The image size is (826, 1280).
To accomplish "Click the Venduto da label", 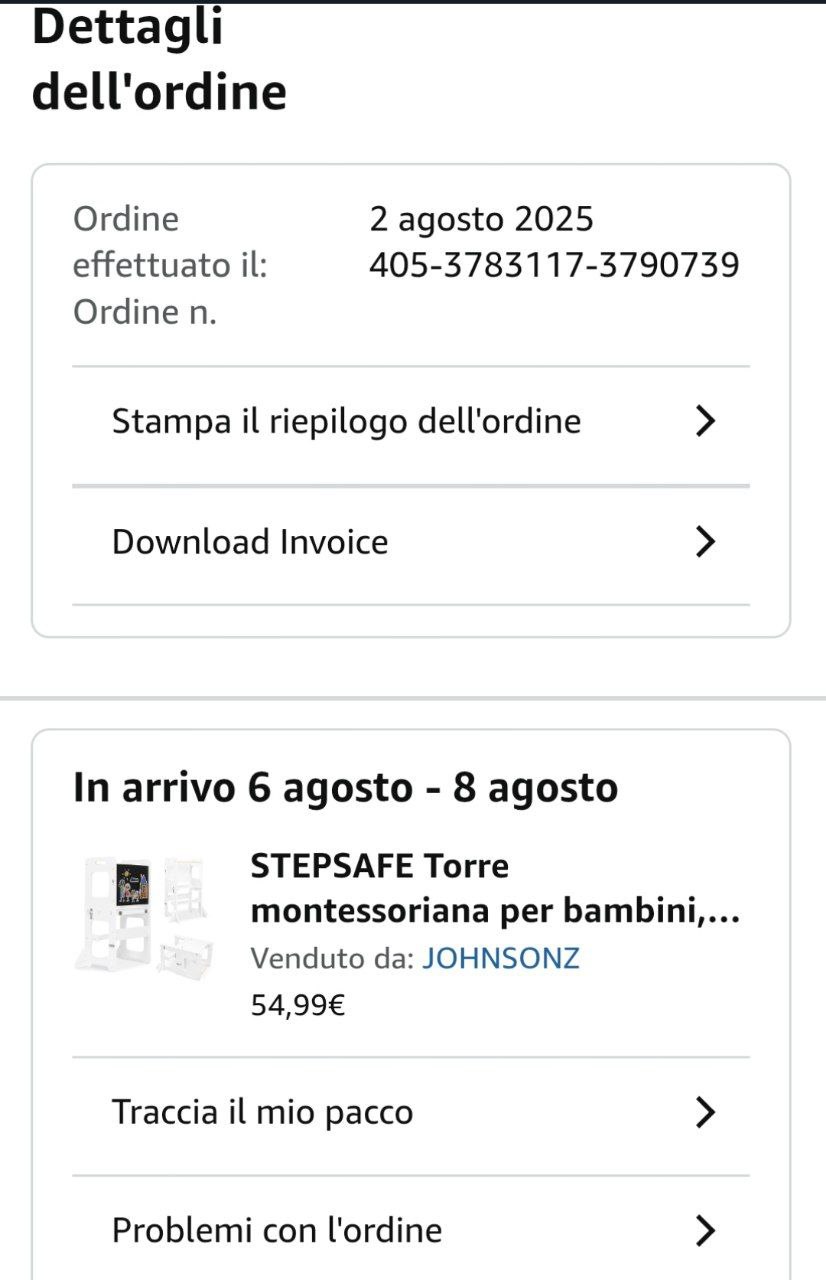I will [x=331, y=959].
